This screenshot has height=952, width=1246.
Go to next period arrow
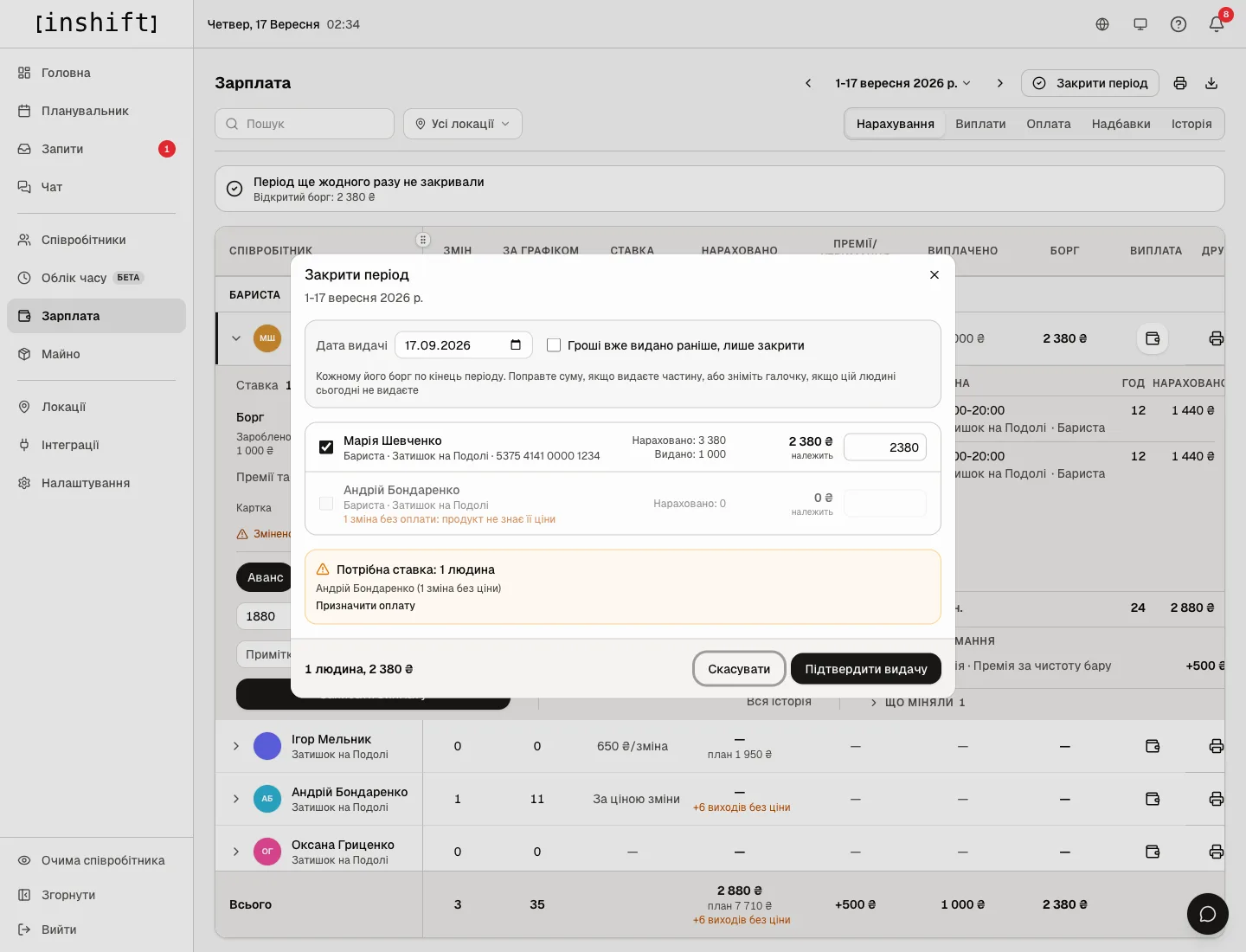click(x=1000, y=83)
